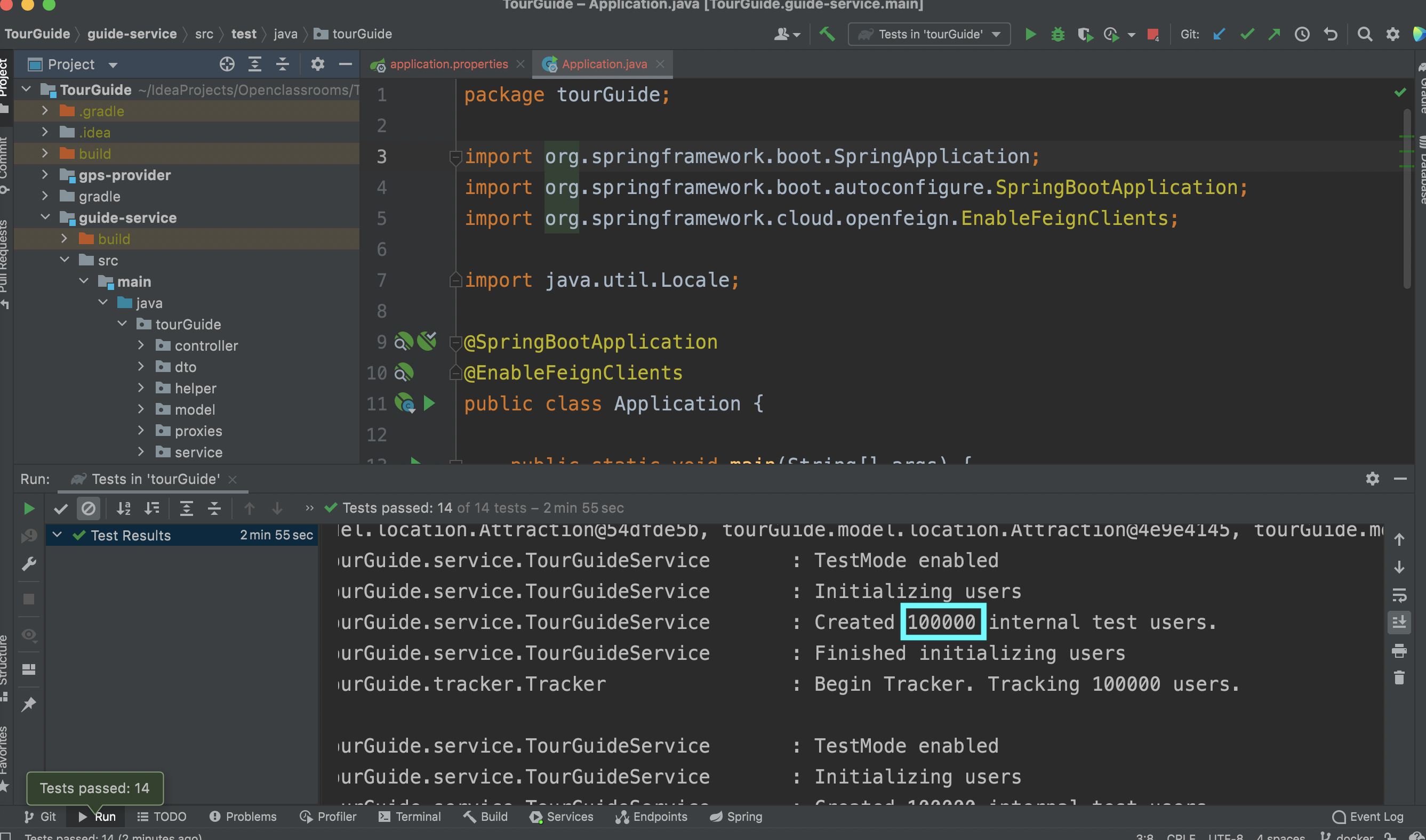The width and height of the screenshot is (1426, 840).
Task: Toggle Show Passed tests checkmark
Action: click(x=61, y=508)
